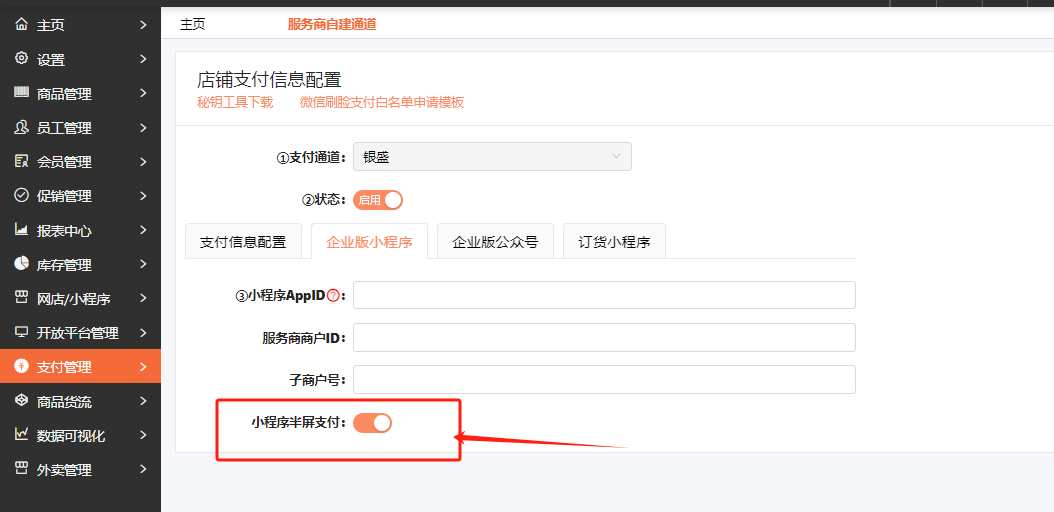Expand the 网店/小程序 chevron arrow
The image size is (1054, 512).
click(x=143, y=298)
